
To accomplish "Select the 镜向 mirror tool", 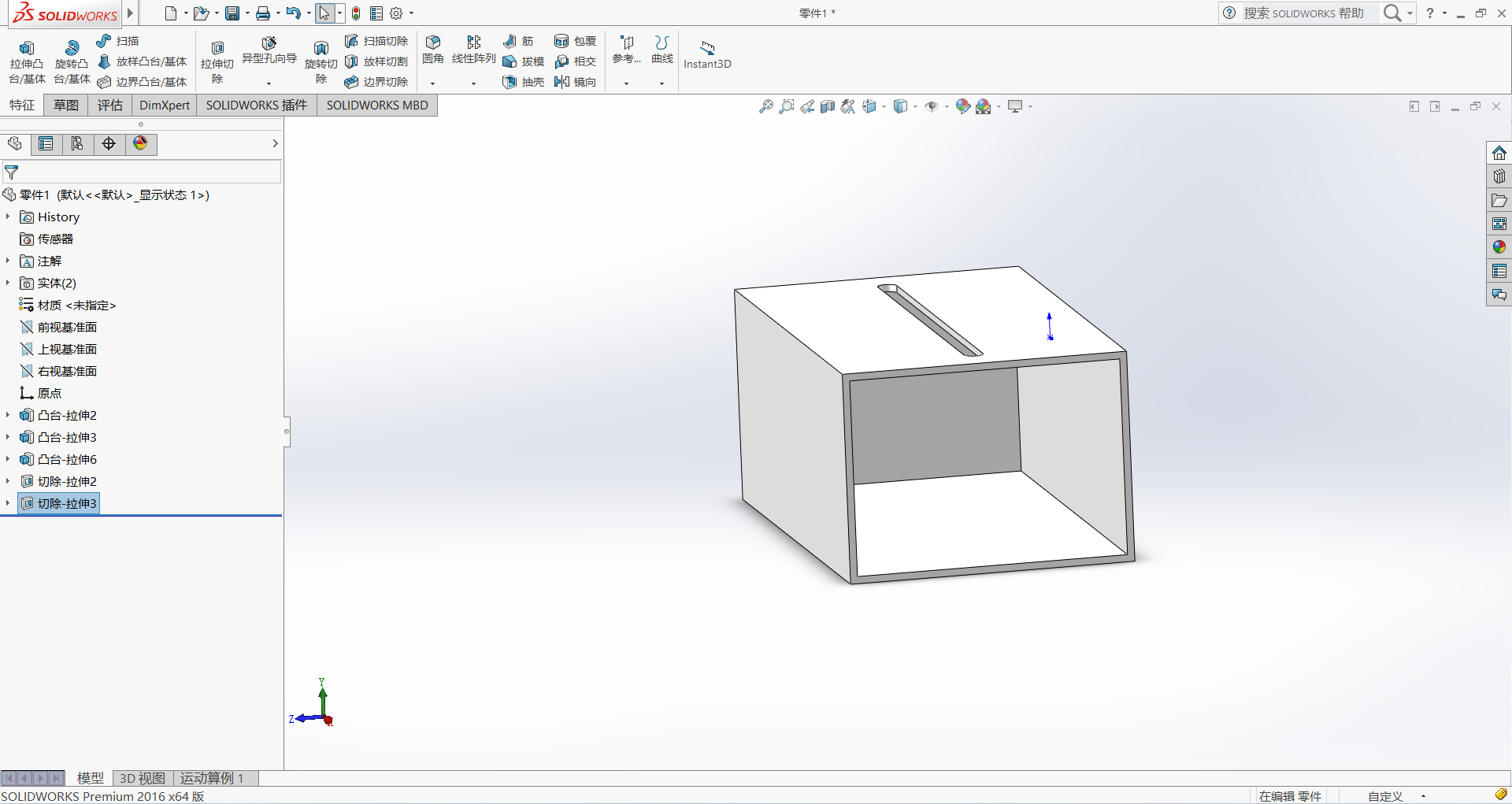I will pyautogui.click(x=576, y=82).
